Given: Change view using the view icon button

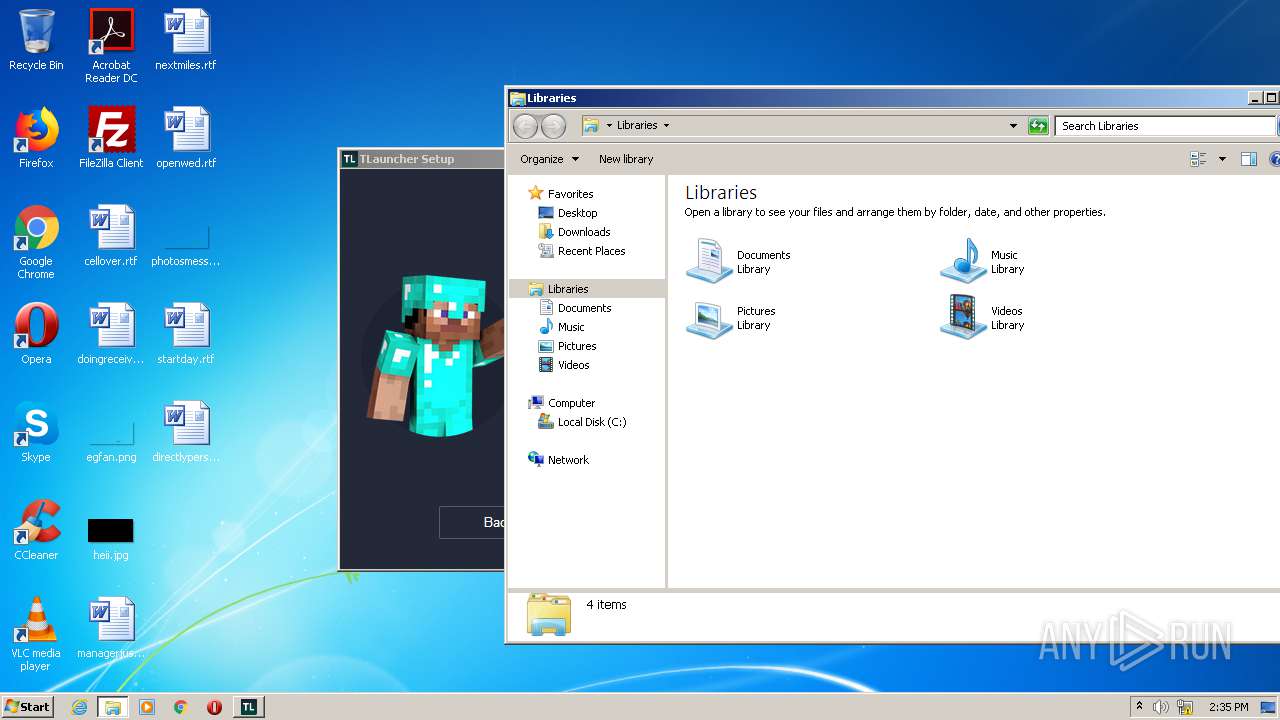Looking at the screenshot, I should [x=1198, y=159].
